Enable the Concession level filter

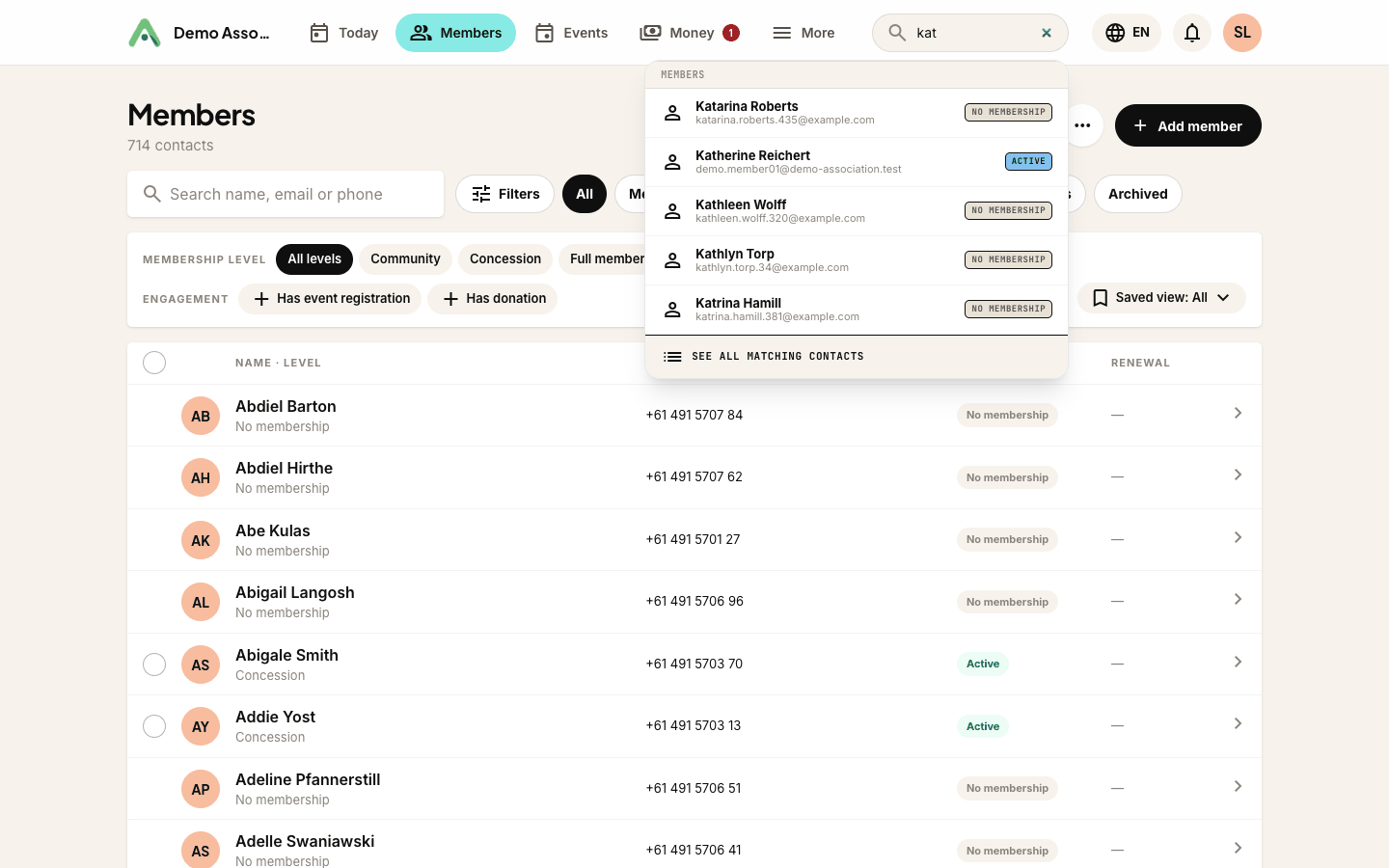[x=505, y=259]
